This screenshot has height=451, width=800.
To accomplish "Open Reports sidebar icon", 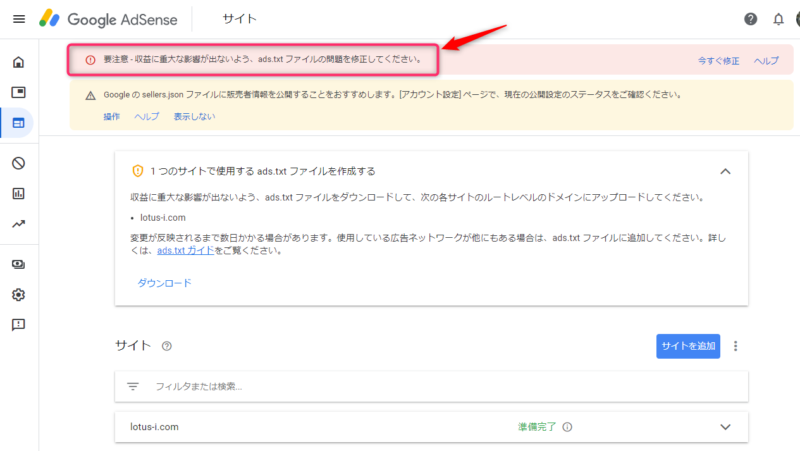I will point(18,193).
